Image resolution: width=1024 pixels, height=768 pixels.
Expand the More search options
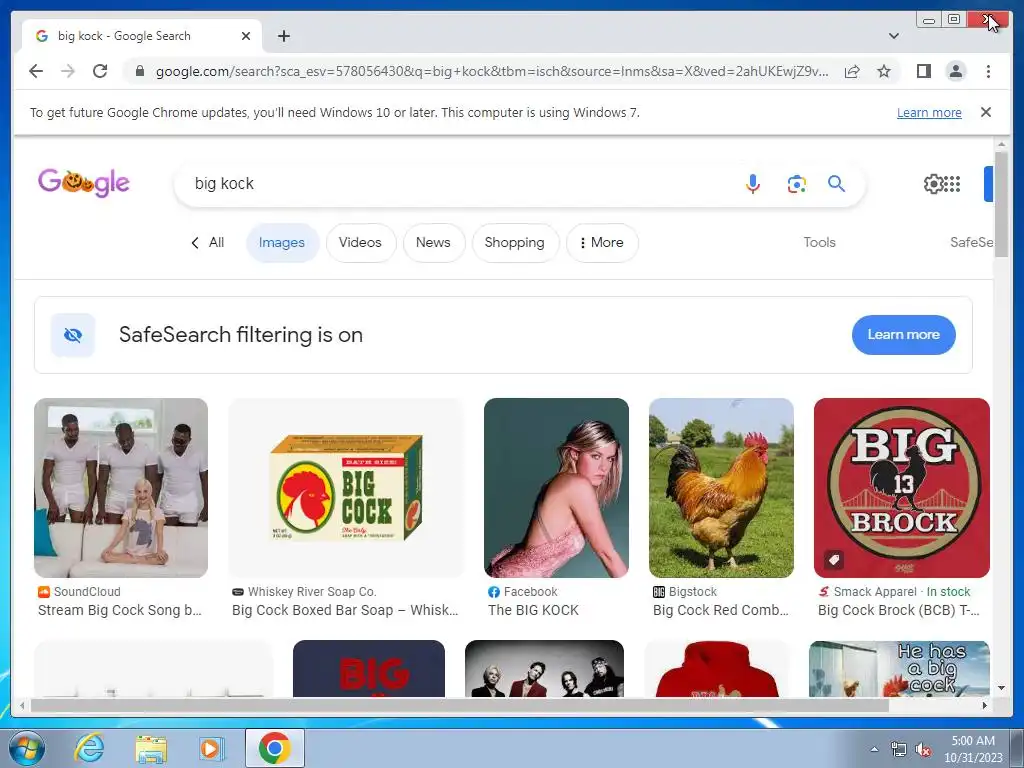601,243
